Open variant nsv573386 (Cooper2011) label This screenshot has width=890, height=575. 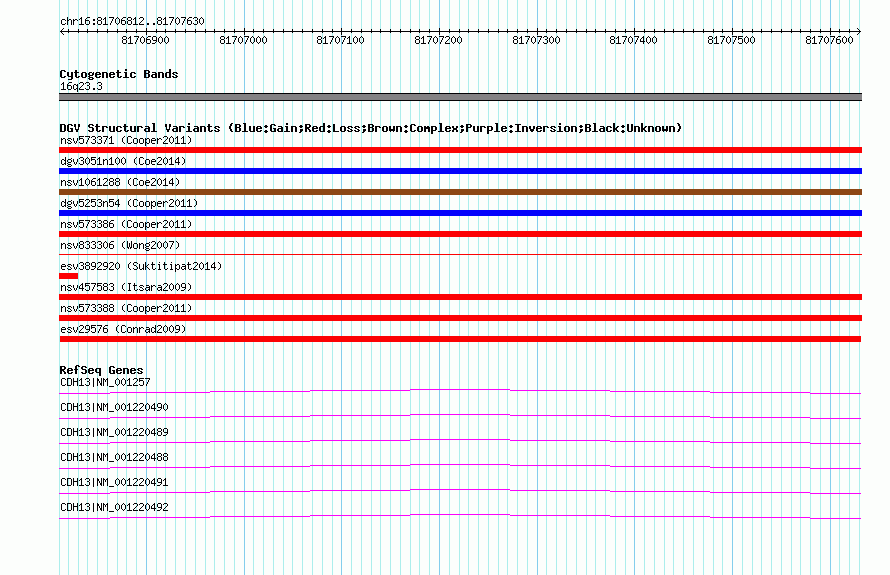(126, 224)
